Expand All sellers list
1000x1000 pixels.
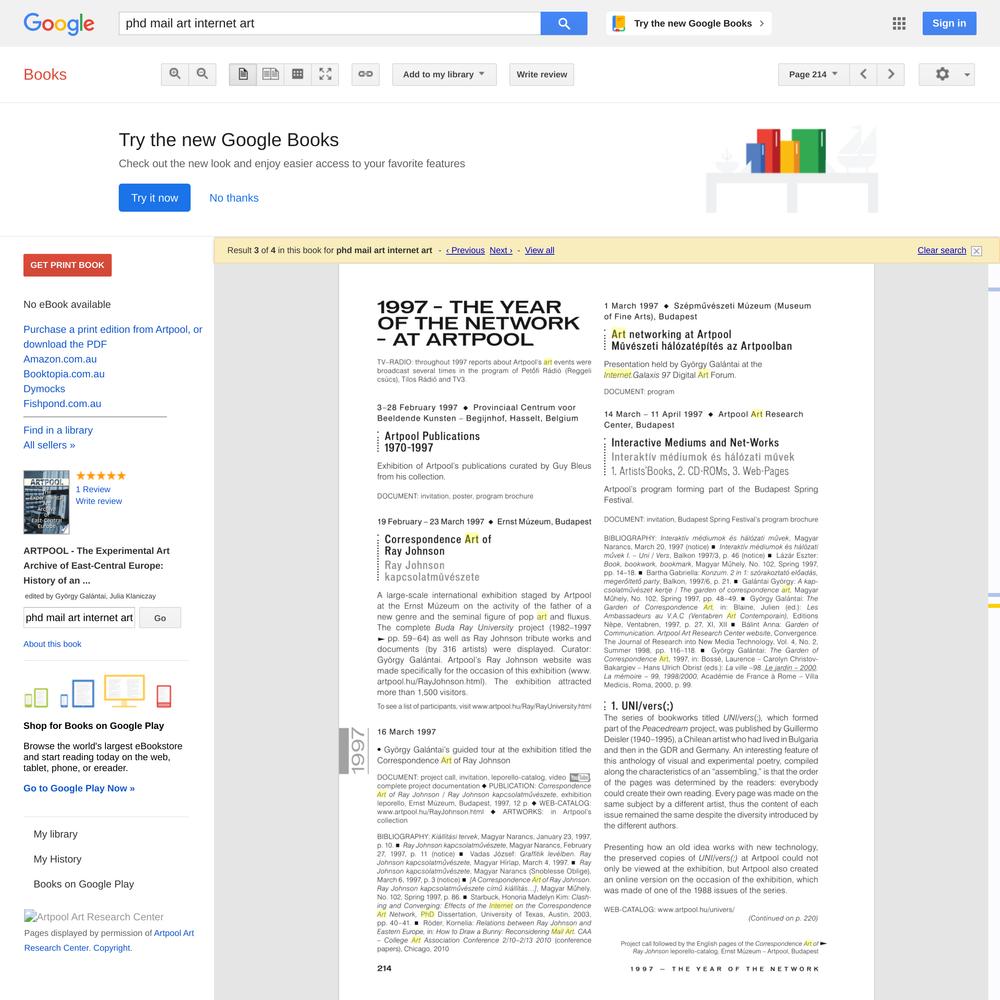tap(49, 445)
